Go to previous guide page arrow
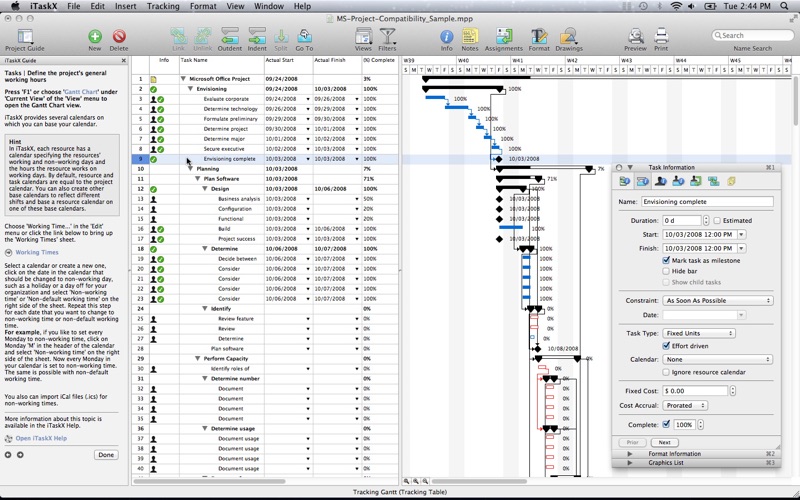This screenshot has height=500, width=800. click(8, 455)
